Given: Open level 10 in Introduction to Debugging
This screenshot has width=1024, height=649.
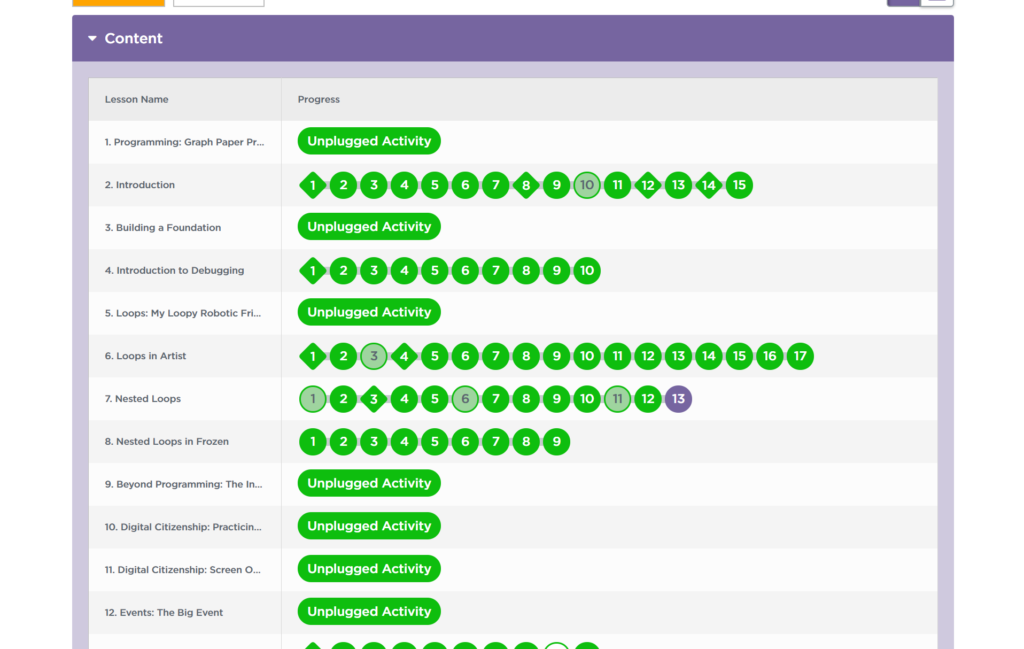Looking at the screenshot, I should click(x=587, y=271).
